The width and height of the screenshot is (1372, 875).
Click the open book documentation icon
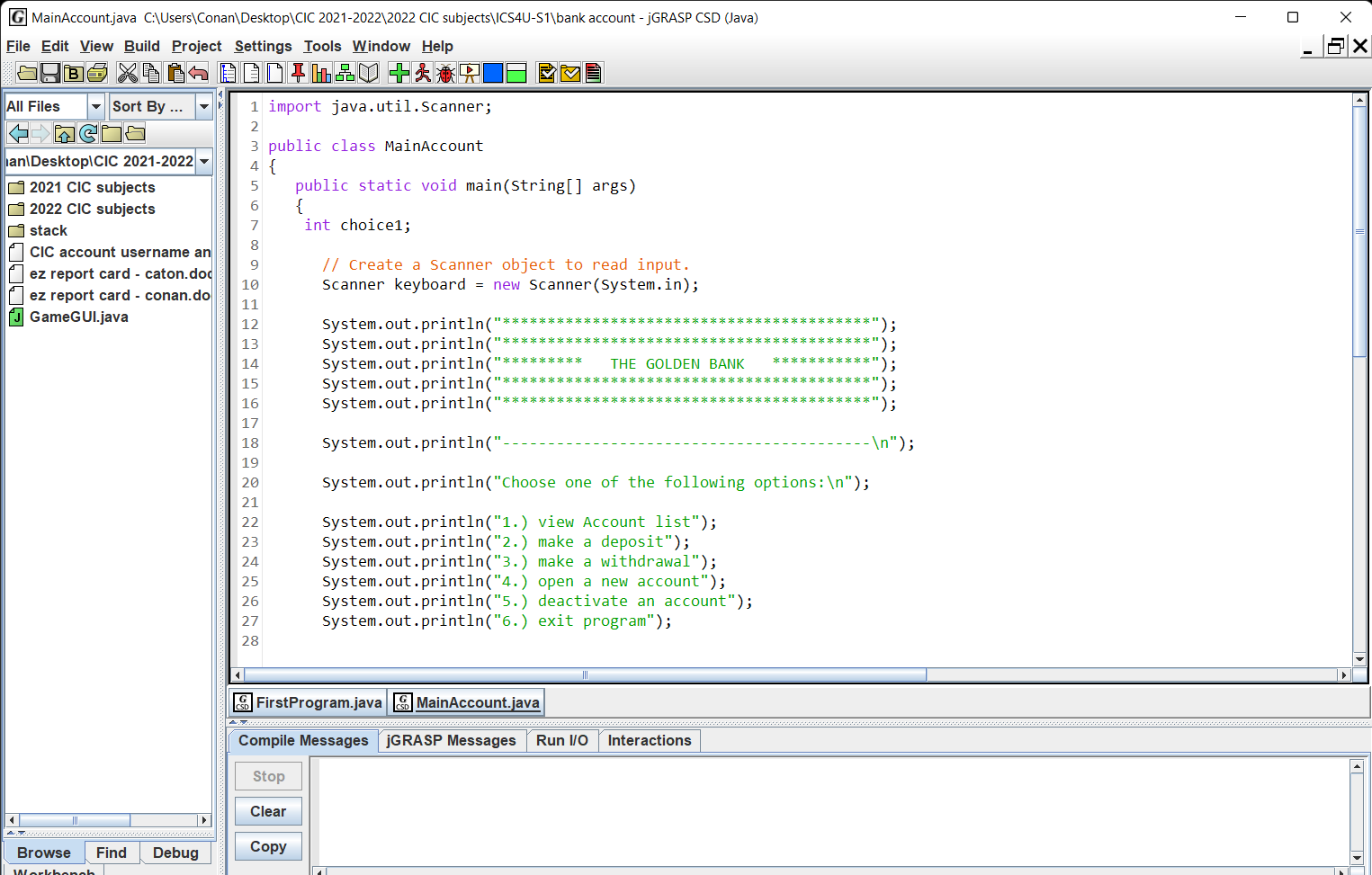(369, 73)
